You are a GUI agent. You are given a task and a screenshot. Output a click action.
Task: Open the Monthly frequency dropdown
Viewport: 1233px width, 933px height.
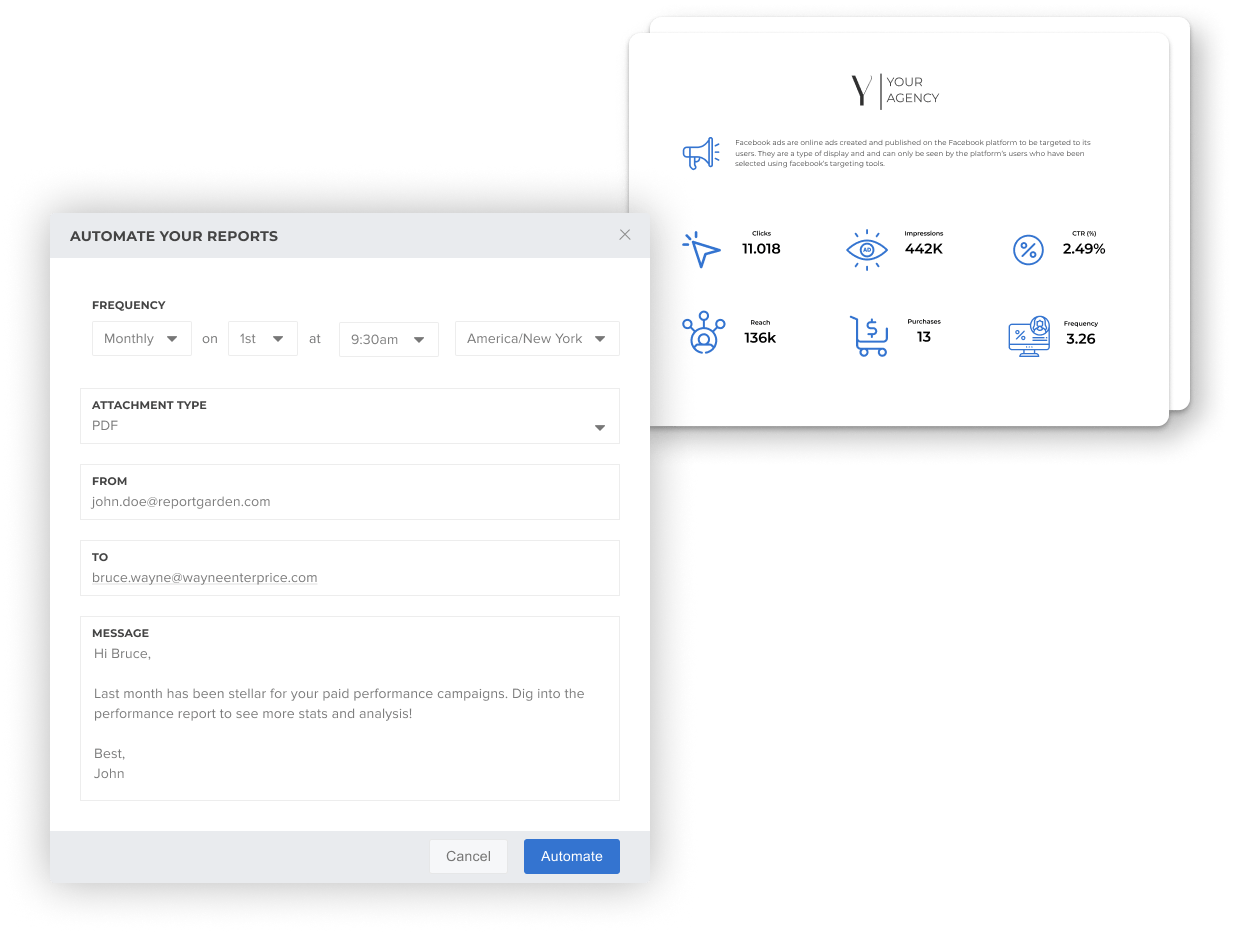point(142,339)
